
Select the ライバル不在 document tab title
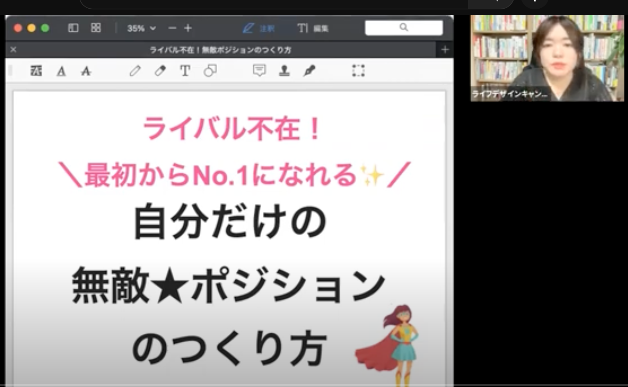pos(220,50)
